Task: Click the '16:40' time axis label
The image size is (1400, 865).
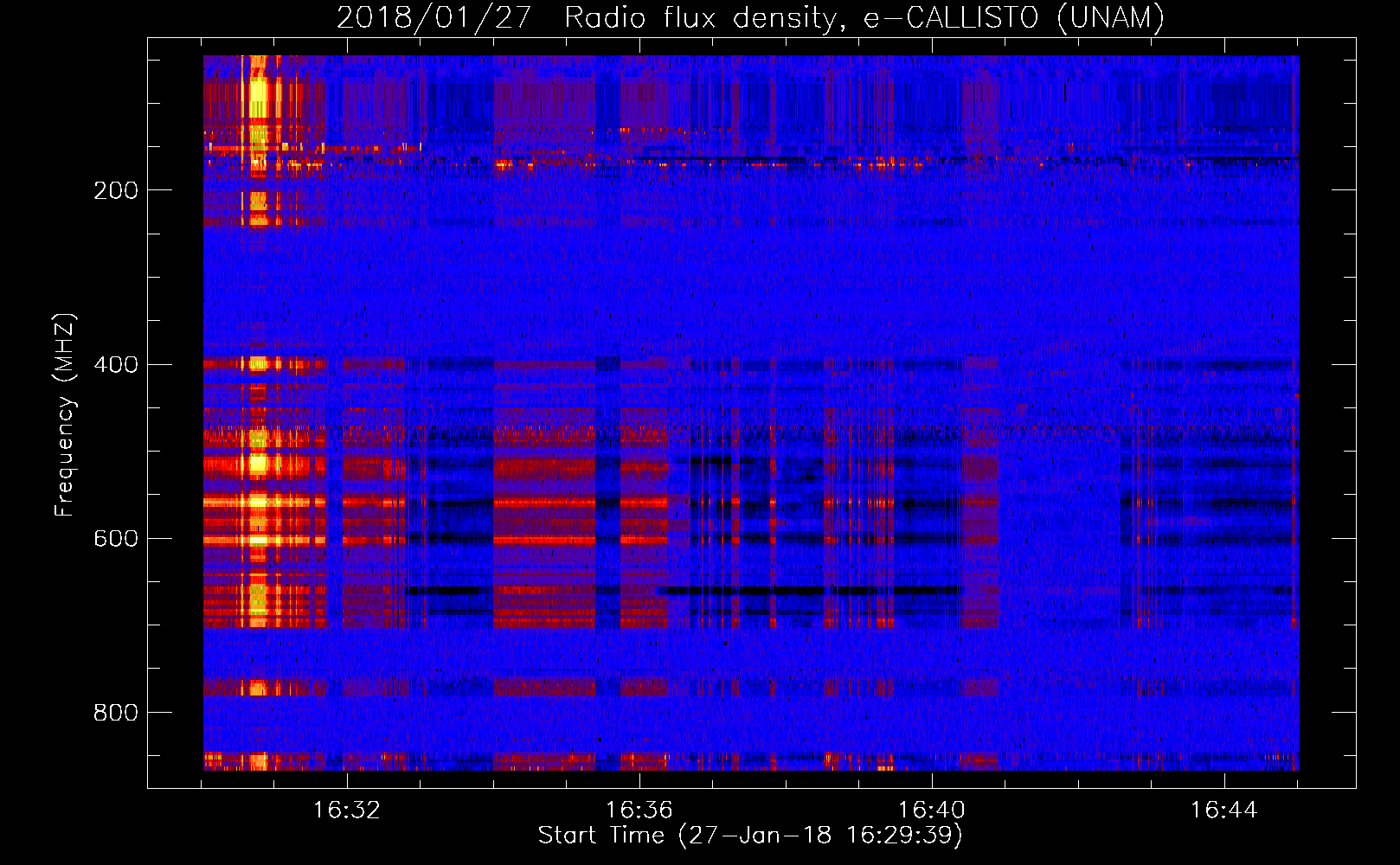Action: tap(932, 811)
